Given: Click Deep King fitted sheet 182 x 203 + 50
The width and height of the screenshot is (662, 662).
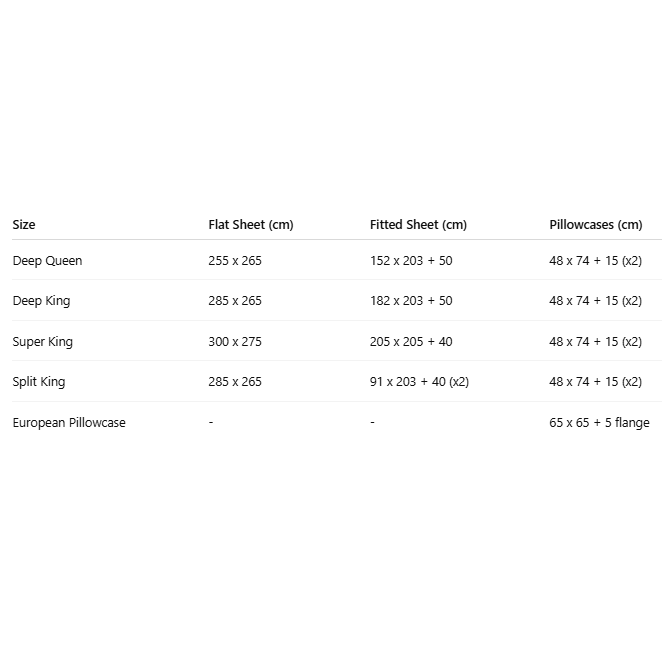Looking at the screenshot, I should click(411, 301).
